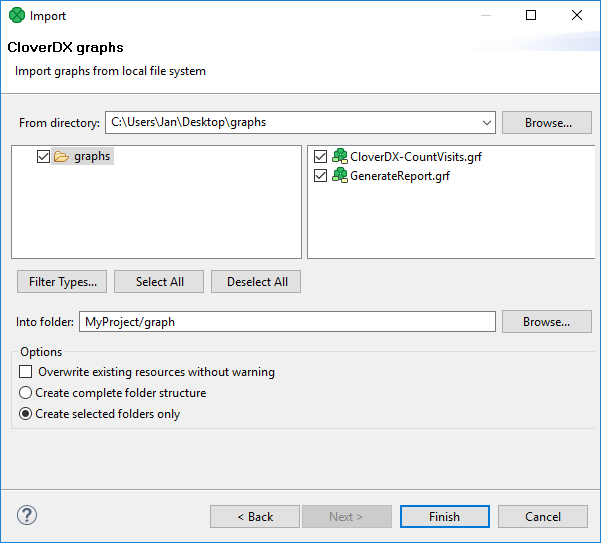
Task: Open the Filter Types dialog
Action: coord(62,282)
